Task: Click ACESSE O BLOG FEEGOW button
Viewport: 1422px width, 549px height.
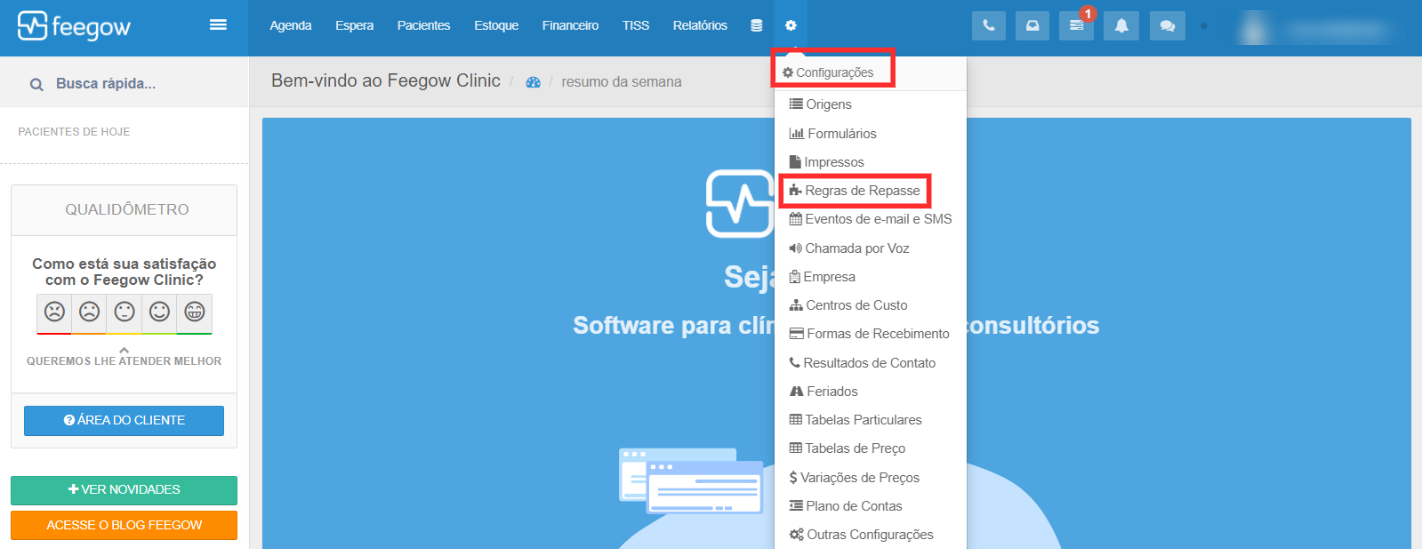Action: coord(124,525)
